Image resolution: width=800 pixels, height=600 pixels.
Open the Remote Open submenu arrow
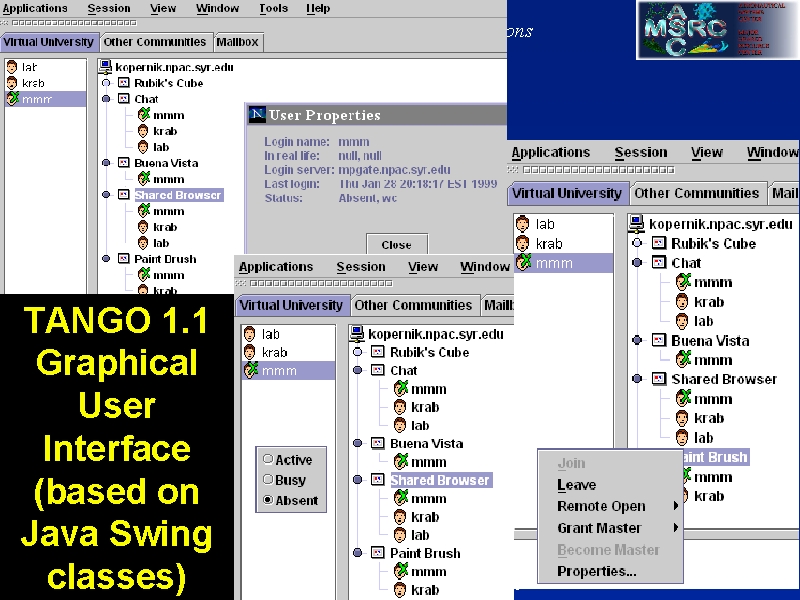tap(676, 506)
